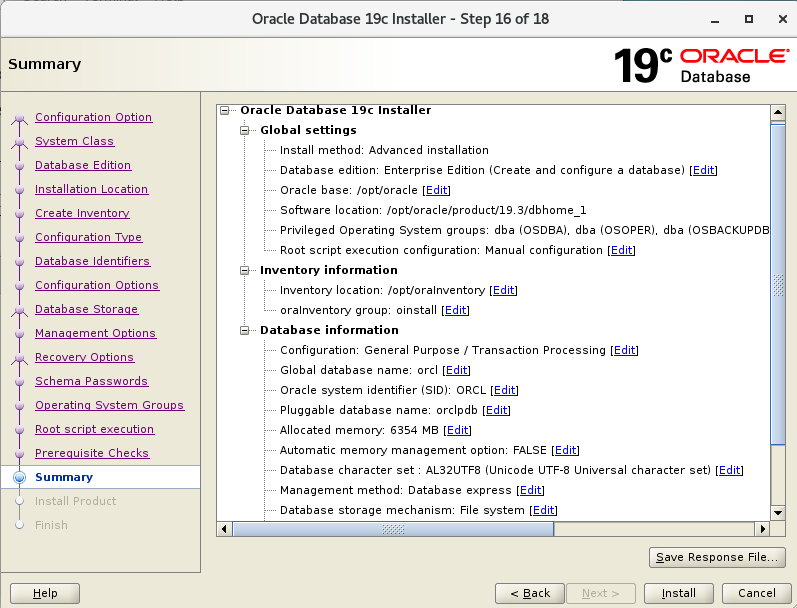
Task: Maximize the installer window
Action: [x=749, y=19]
